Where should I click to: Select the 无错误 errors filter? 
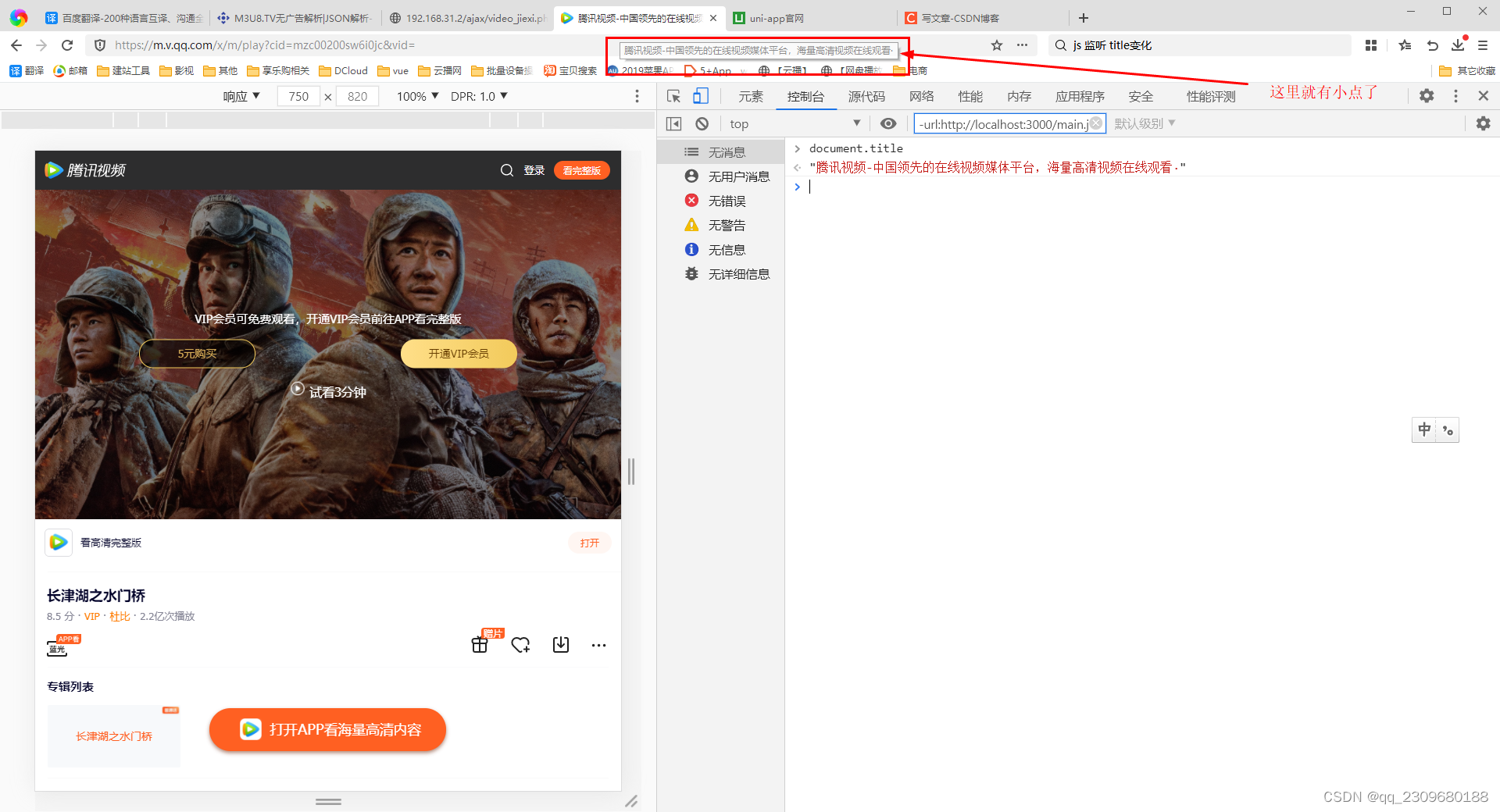tap(721, 201)
